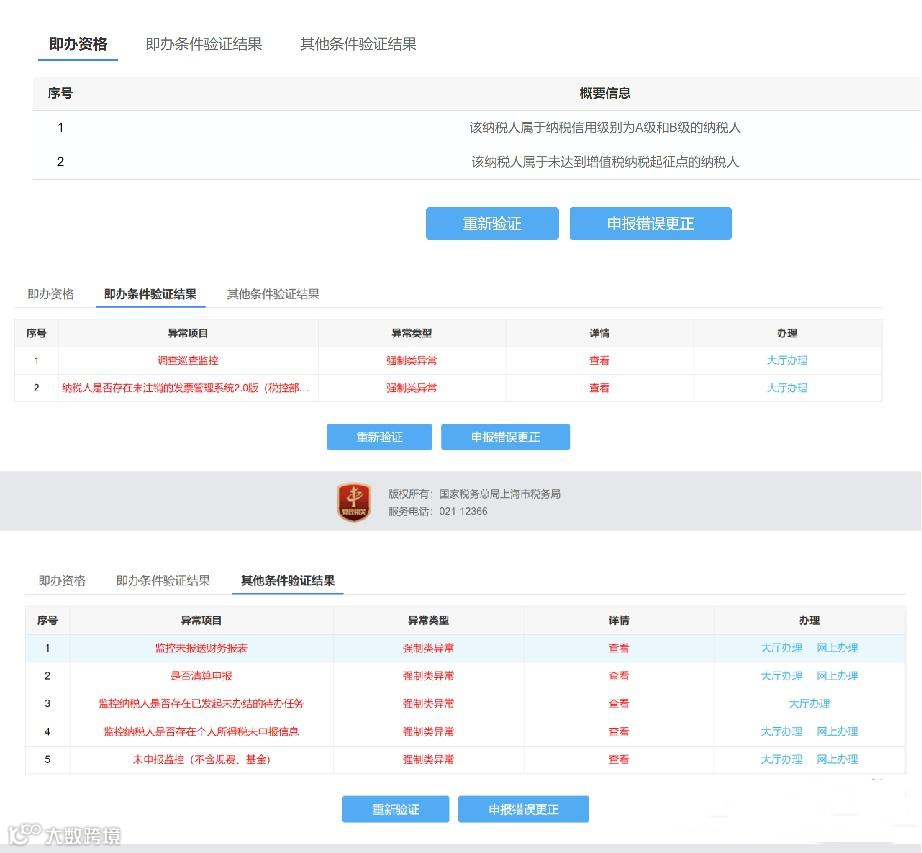Click 网上办理 for 监控未报送财务报表 row
The image size is (922, 853).
[x=837, y=648]
